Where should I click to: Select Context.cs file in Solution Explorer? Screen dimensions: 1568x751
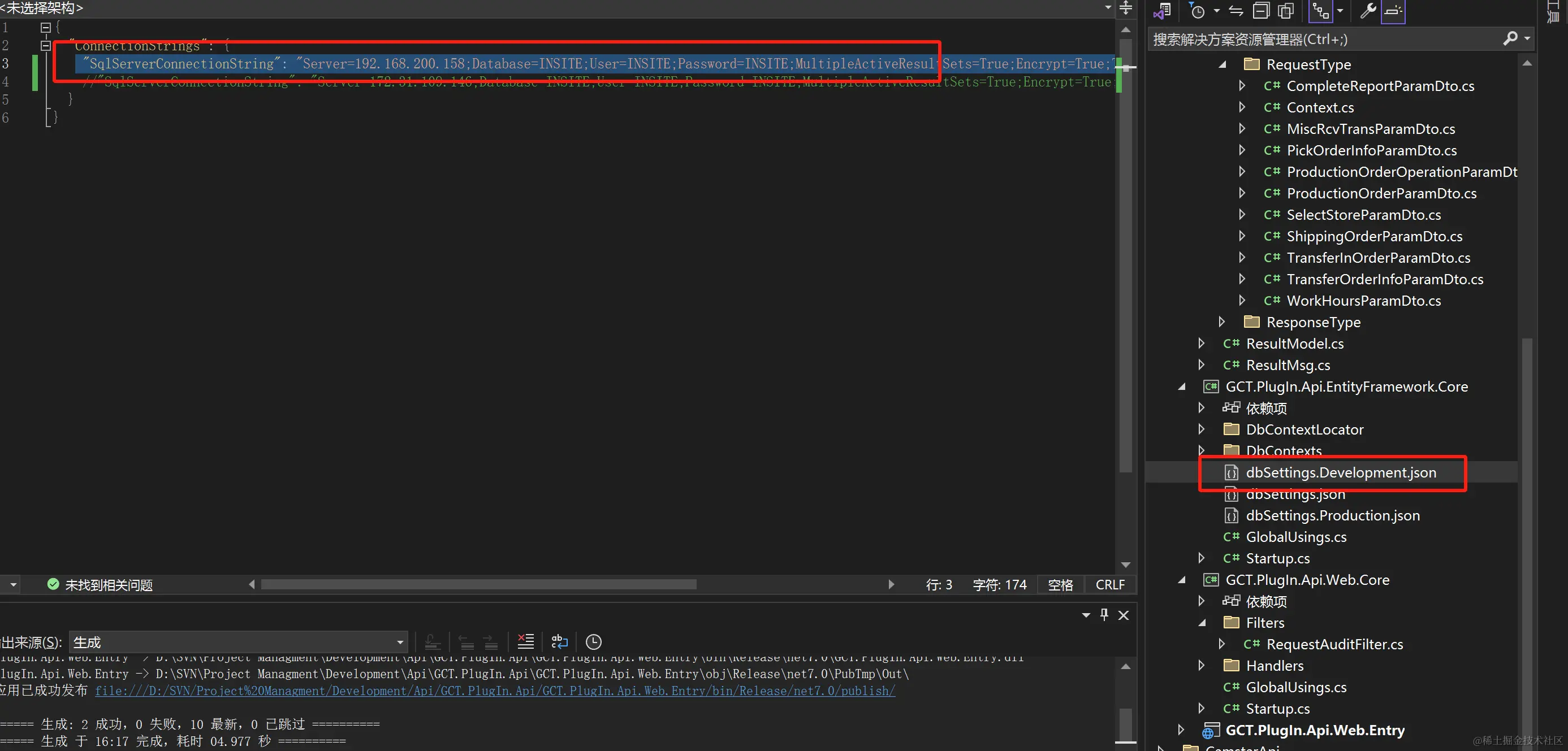coord(1320,107)
